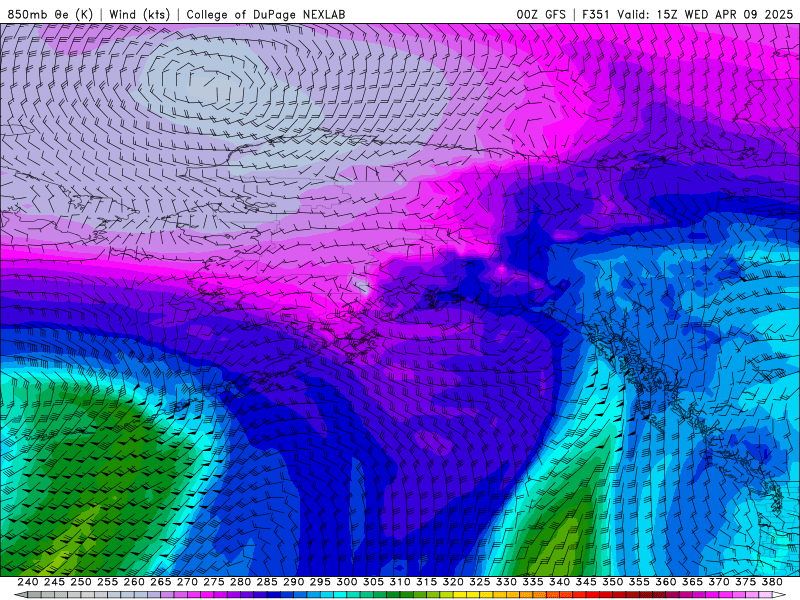Click the 245 color scale label
The width and height of the screenshot is (800, 600).
[x=55, y=582]
